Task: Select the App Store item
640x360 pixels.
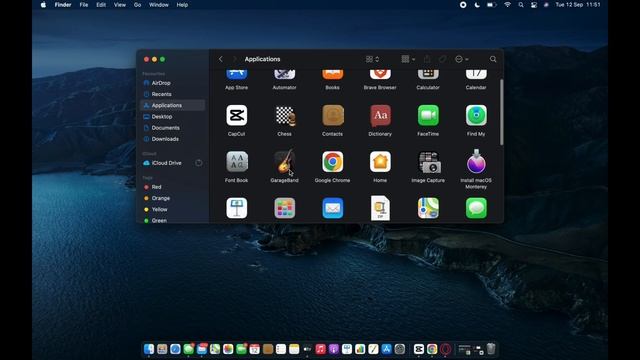Action: coord(236,80)
